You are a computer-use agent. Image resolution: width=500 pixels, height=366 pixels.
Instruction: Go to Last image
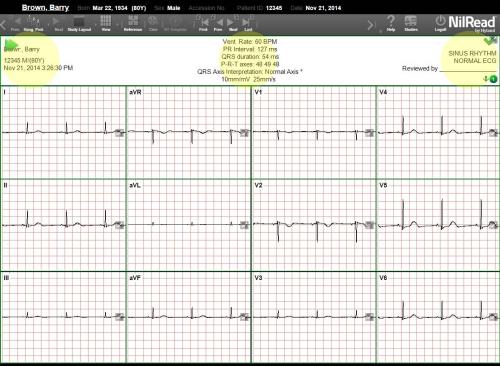pos(247,23)
